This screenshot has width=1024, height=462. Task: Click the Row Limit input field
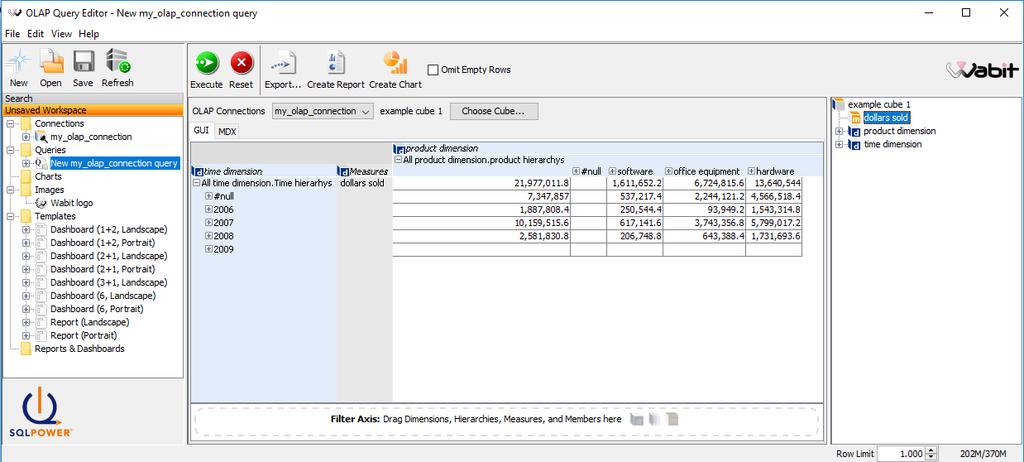tap(901, 454)
